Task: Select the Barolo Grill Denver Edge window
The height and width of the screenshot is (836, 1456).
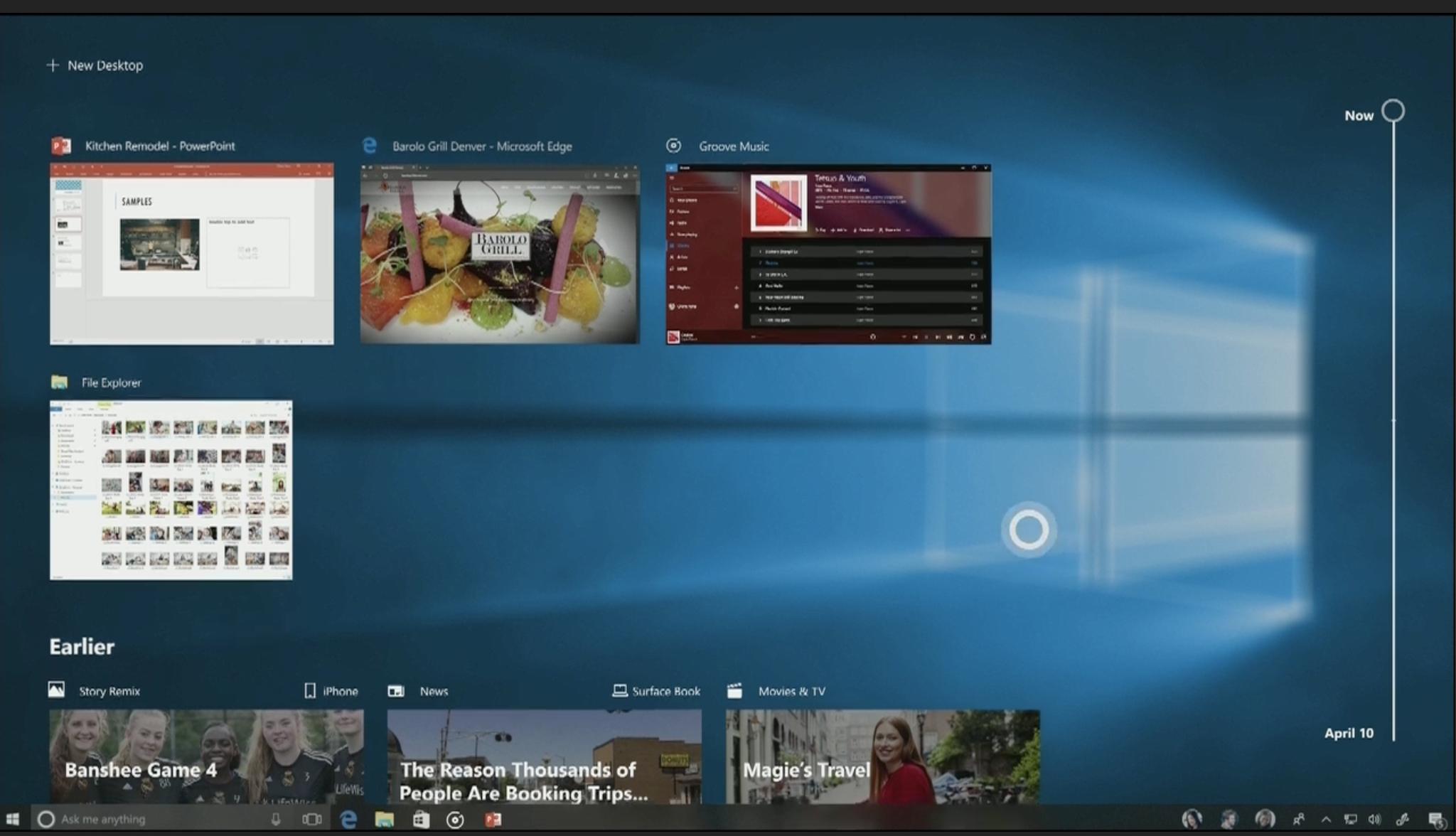Action: 500,254
